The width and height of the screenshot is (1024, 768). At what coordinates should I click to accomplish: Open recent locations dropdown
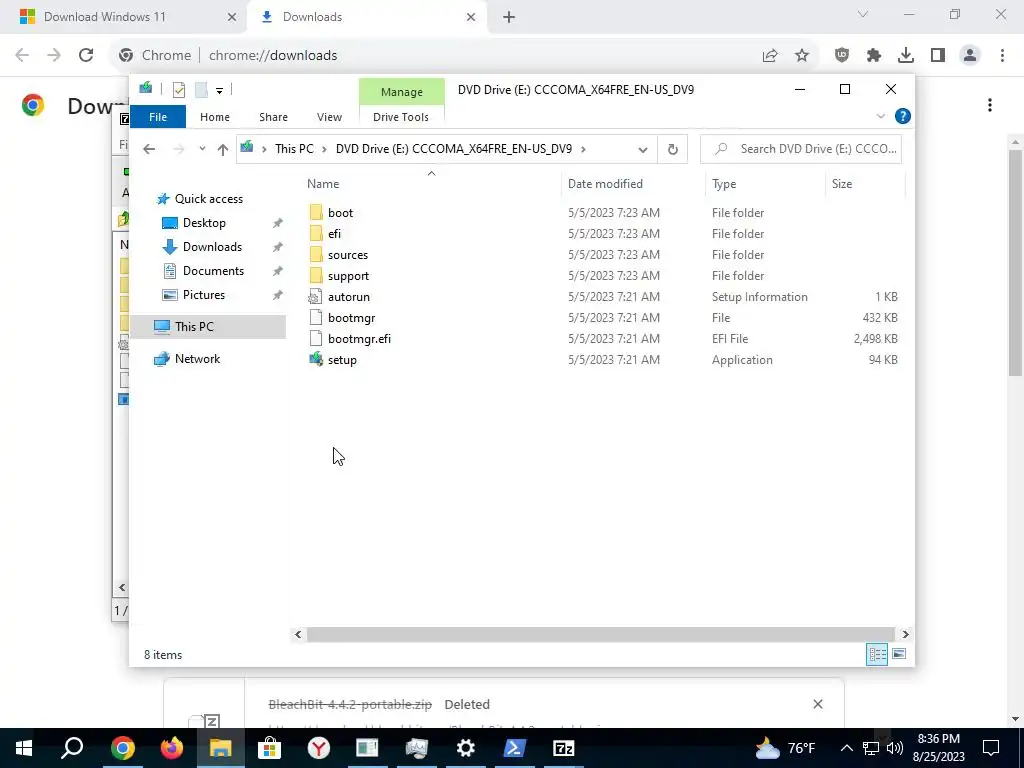pos(202,149)
